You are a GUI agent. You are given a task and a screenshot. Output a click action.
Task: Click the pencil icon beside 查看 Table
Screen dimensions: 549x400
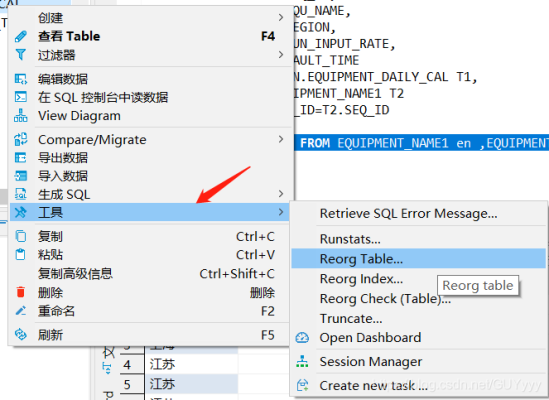click(21, 36)
